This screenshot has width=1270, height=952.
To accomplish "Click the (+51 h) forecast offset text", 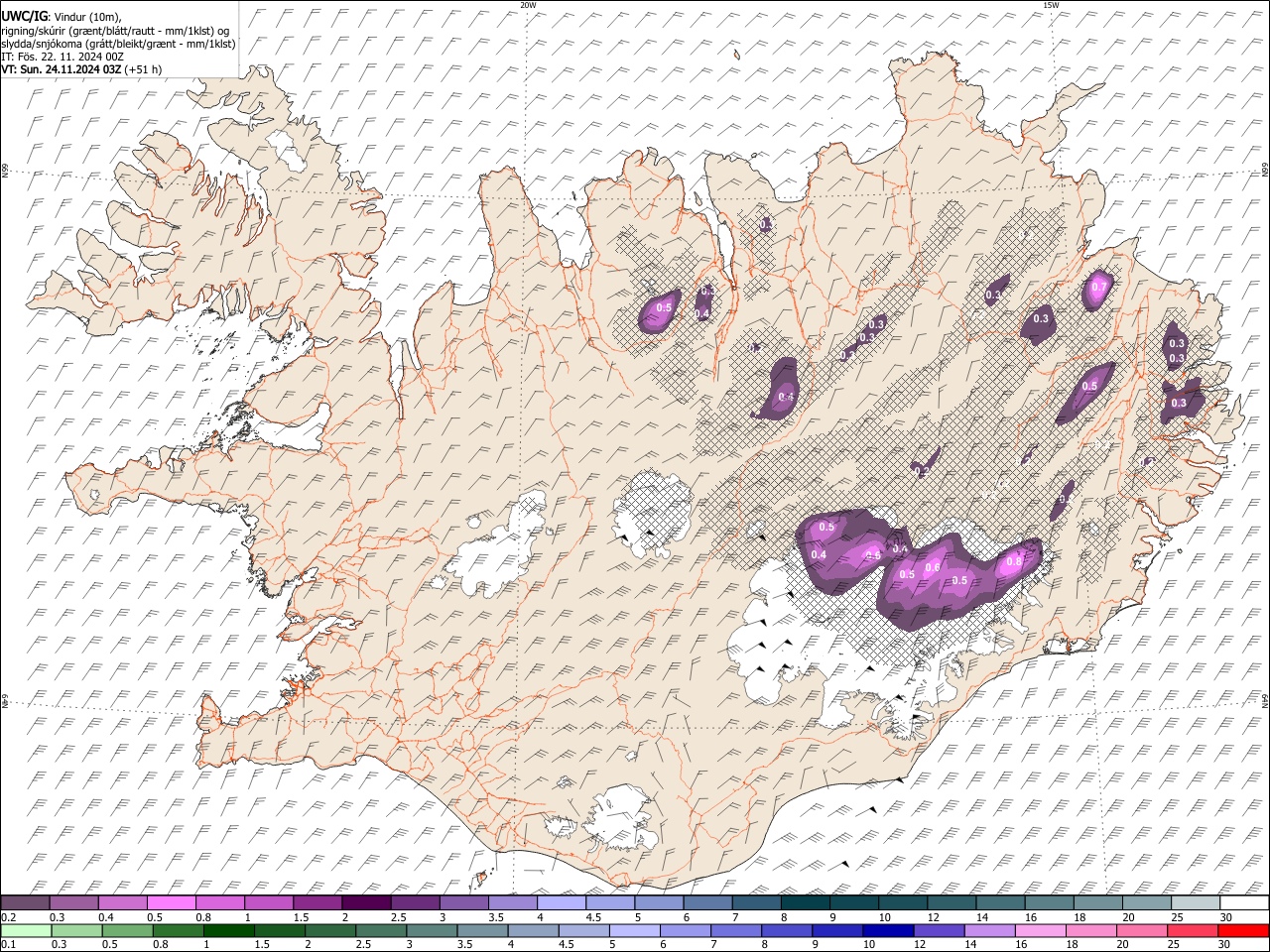I will click(144, 69).
